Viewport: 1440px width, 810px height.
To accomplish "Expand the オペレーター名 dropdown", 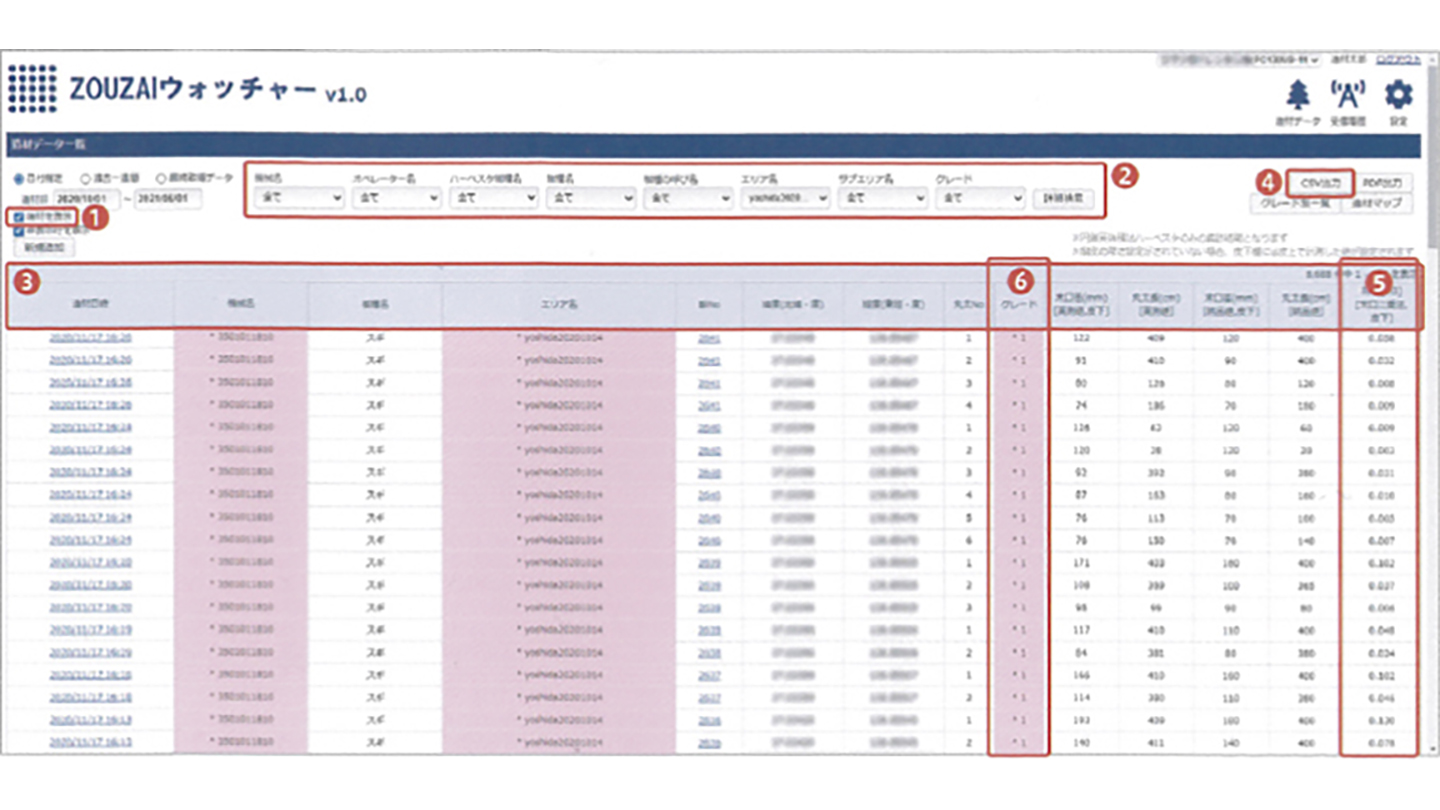I will (396, 198).
